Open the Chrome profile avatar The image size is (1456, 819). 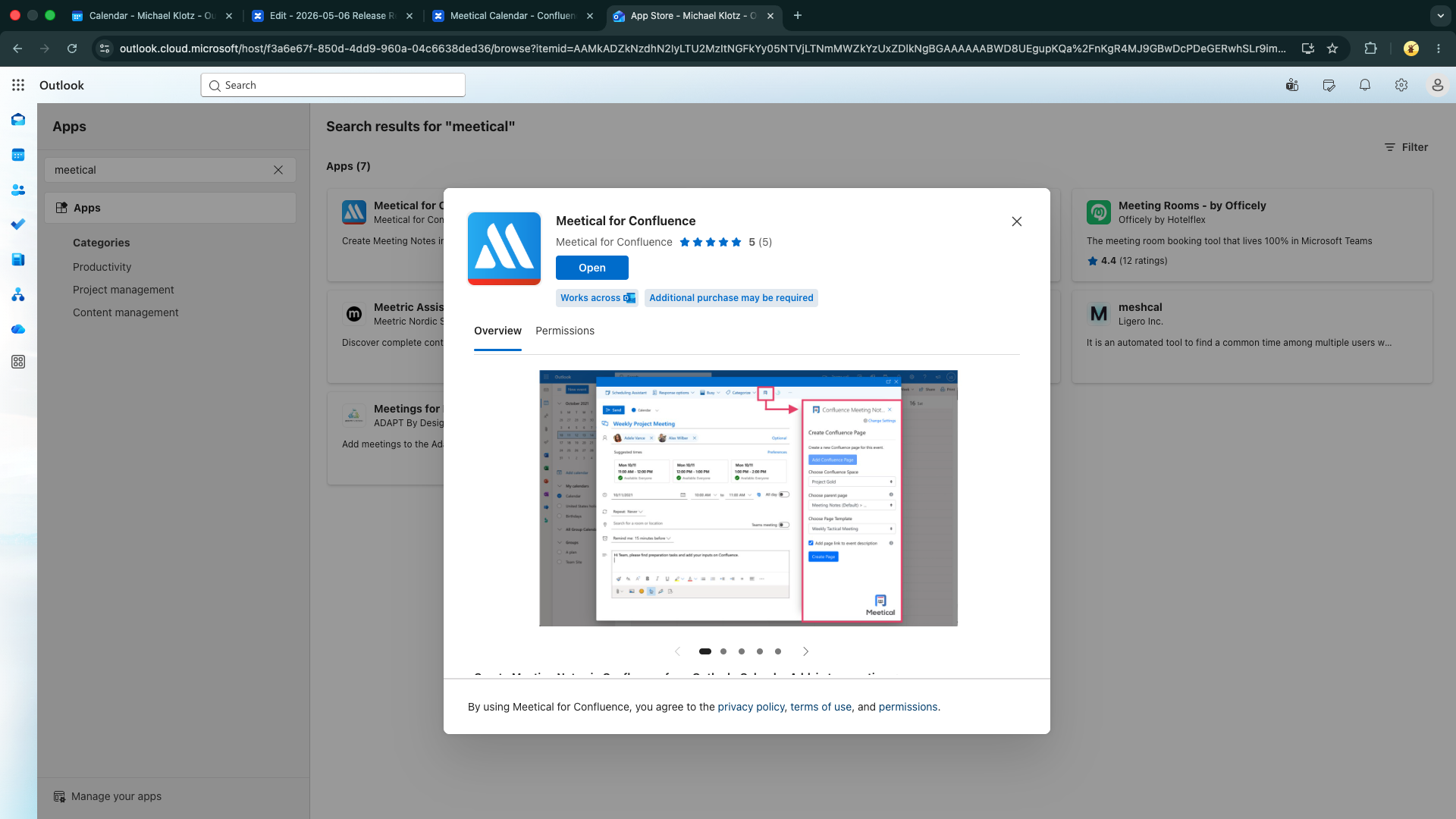pyautogui.click(x=1411, y=49)
